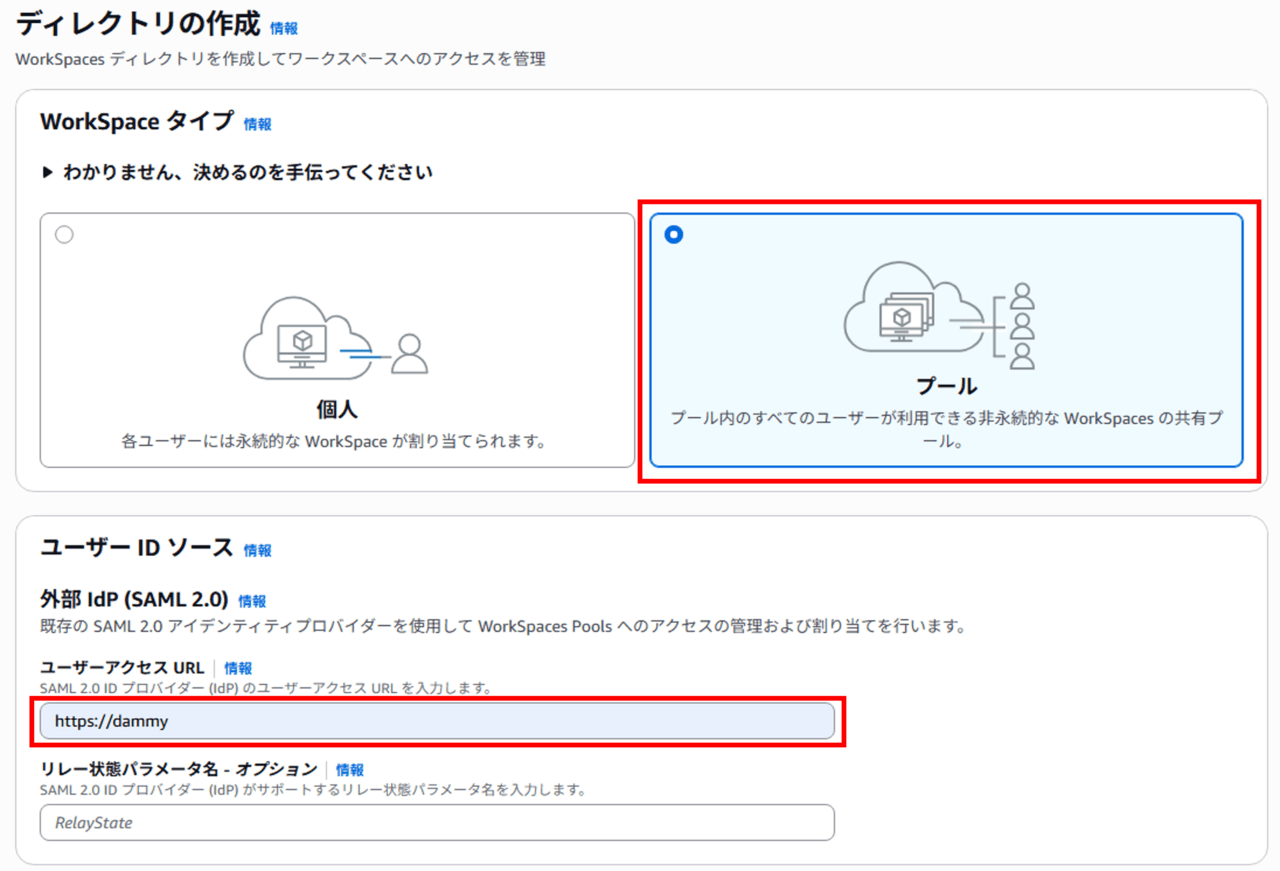
Task: Open 情報 link next to WorkSpace タイプ
Action: pos(258,124)
